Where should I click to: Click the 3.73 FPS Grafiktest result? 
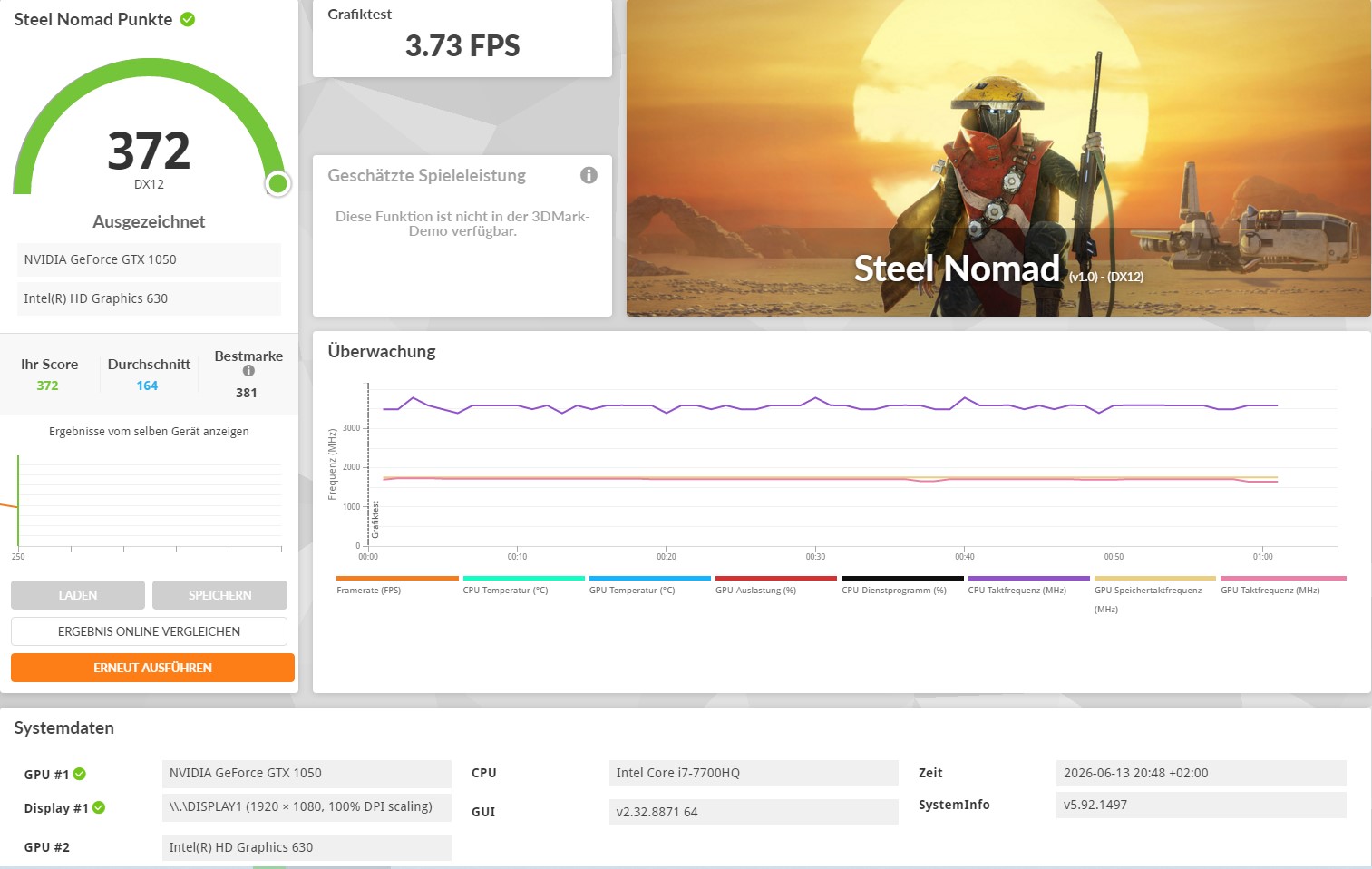click(462, 45)
